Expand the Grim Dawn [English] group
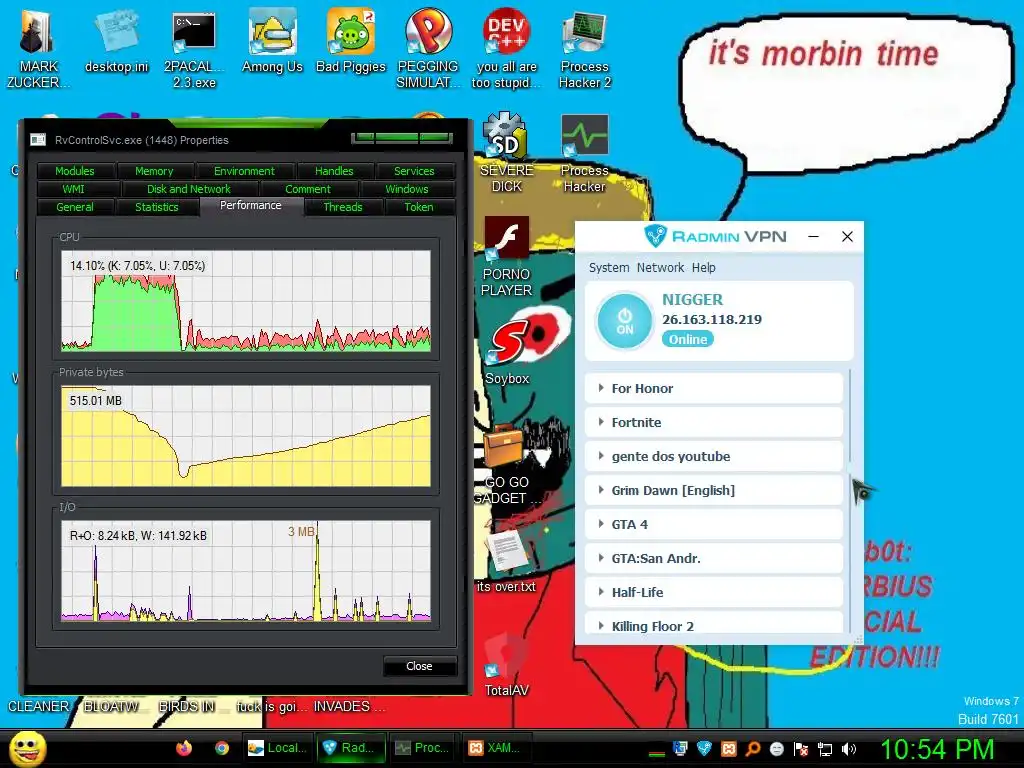 point(714,490)
